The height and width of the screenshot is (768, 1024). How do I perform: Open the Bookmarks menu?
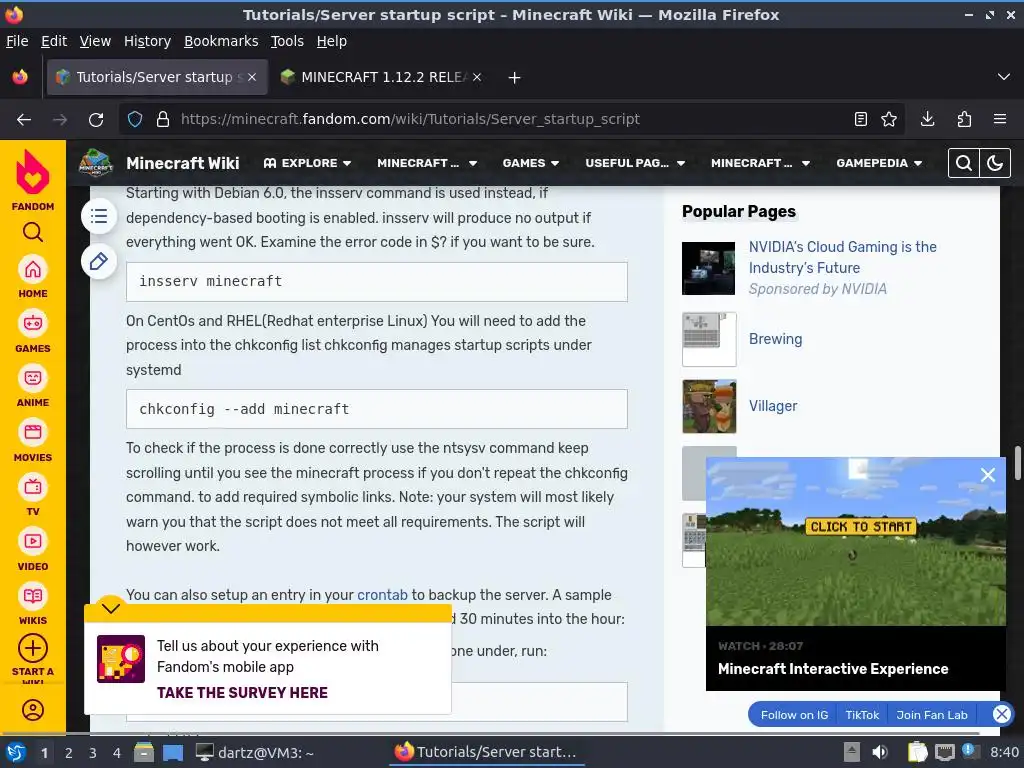click(x=221, y=41)
